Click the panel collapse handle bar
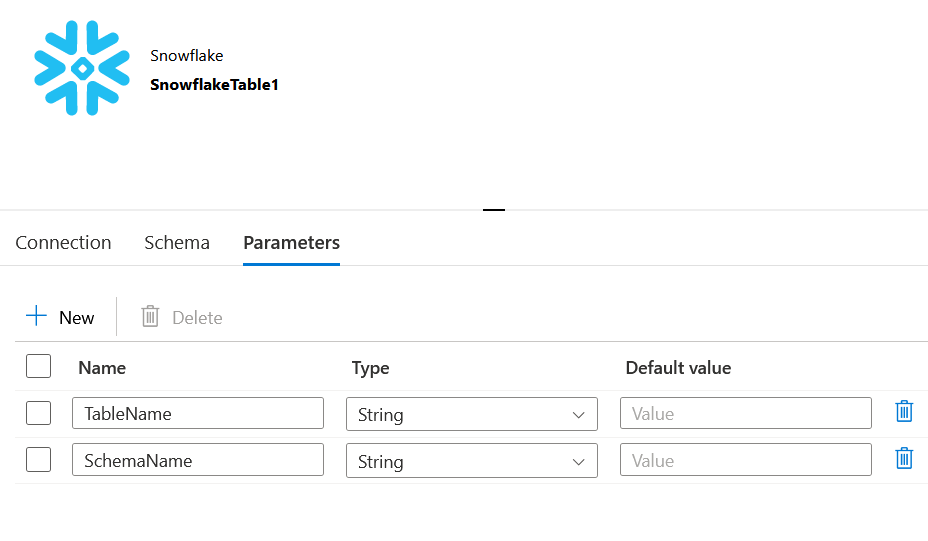Image resolution: width=928 pixels, height=541 pixels. (493, 210)
